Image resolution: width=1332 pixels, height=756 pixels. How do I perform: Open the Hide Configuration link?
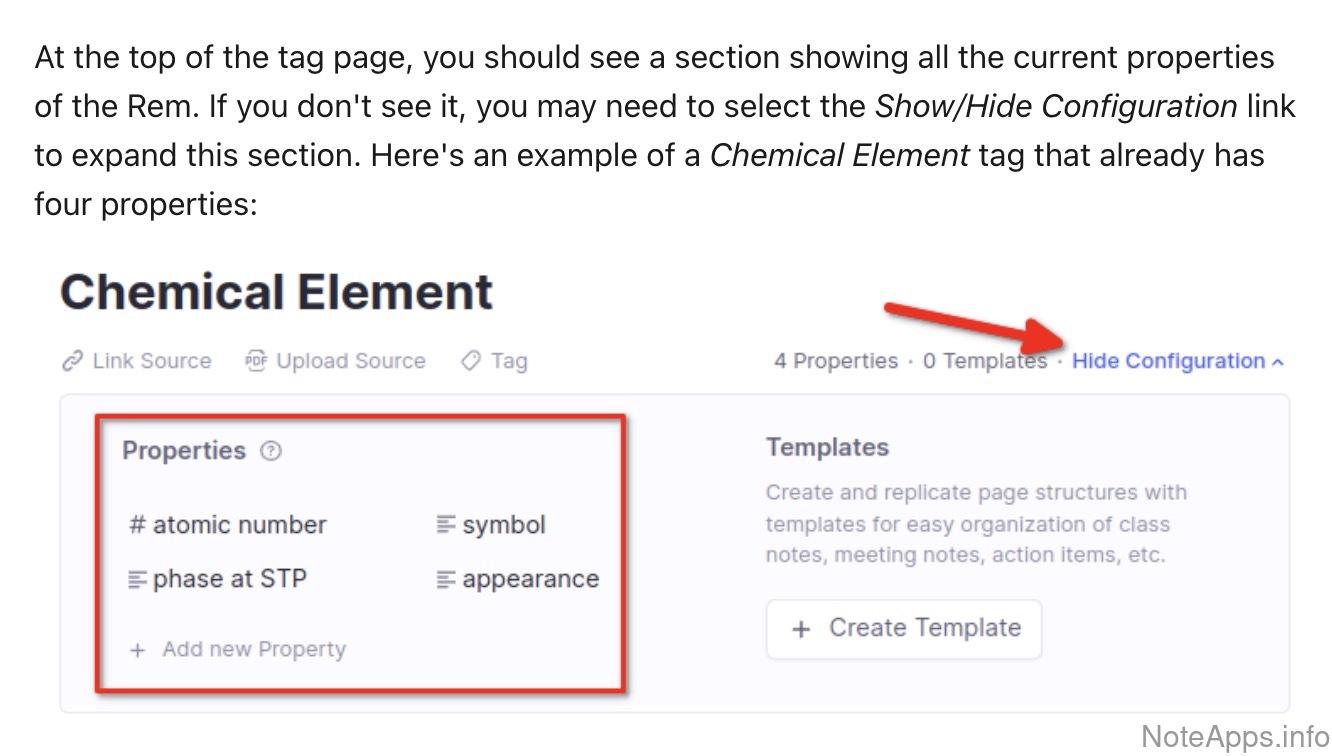1168,361
